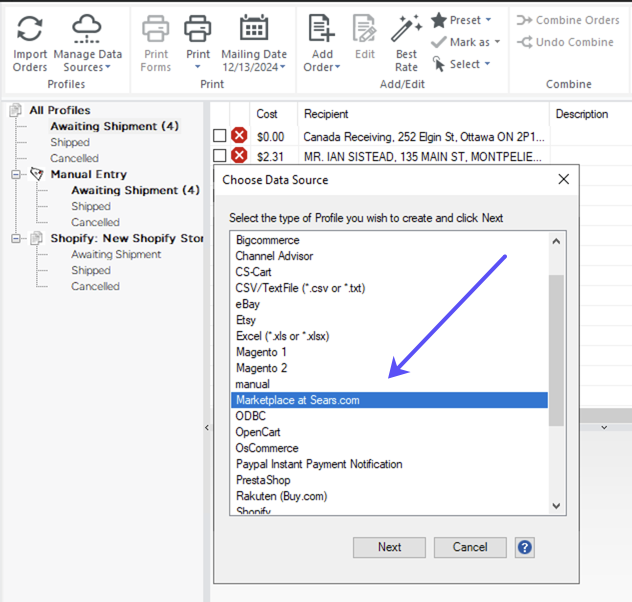
Task: Collapse the Manual Entry tree node
Action: tap(16, 174)
